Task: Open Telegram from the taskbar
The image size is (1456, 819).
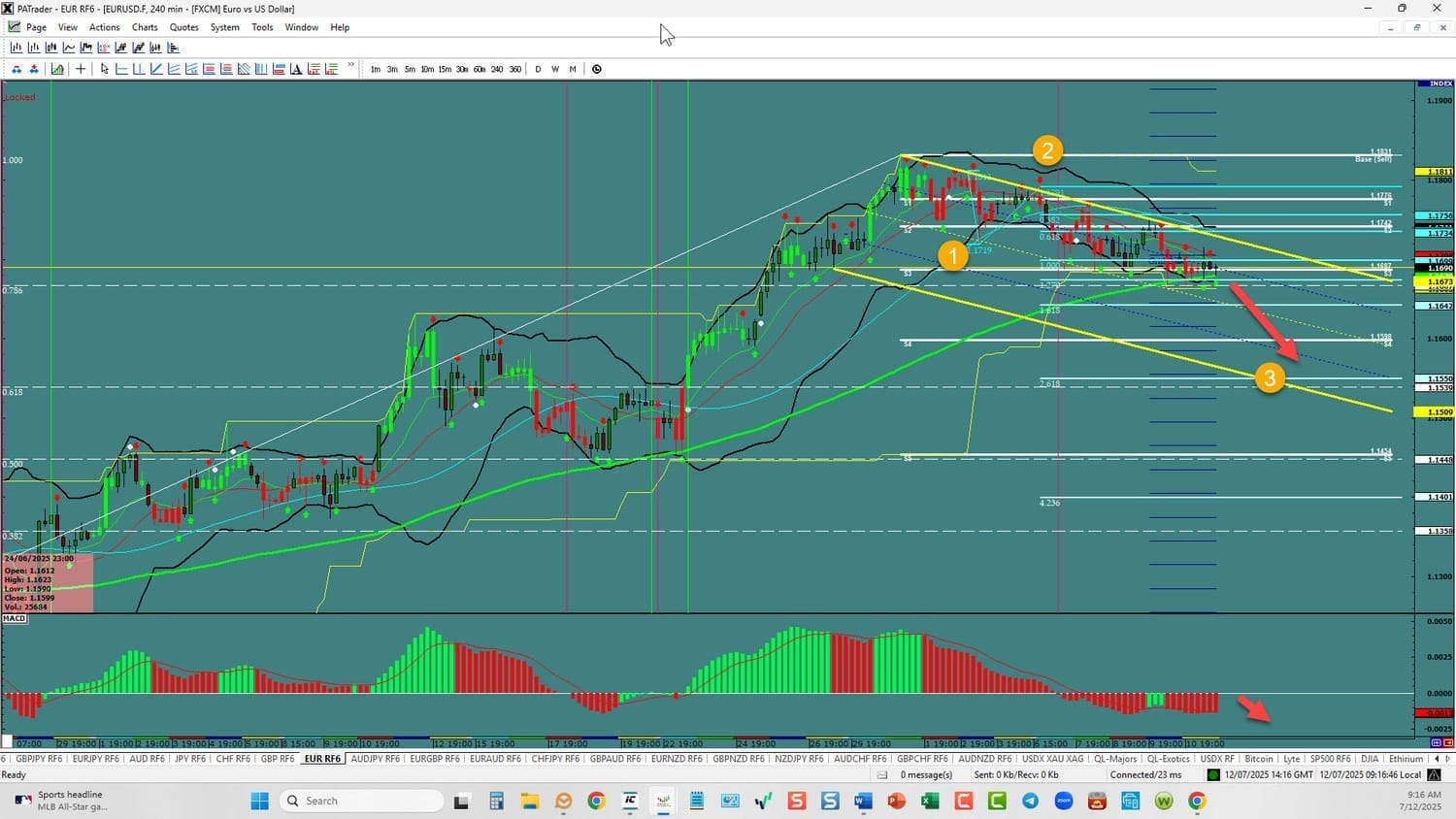Action: tap(1030, 801)
